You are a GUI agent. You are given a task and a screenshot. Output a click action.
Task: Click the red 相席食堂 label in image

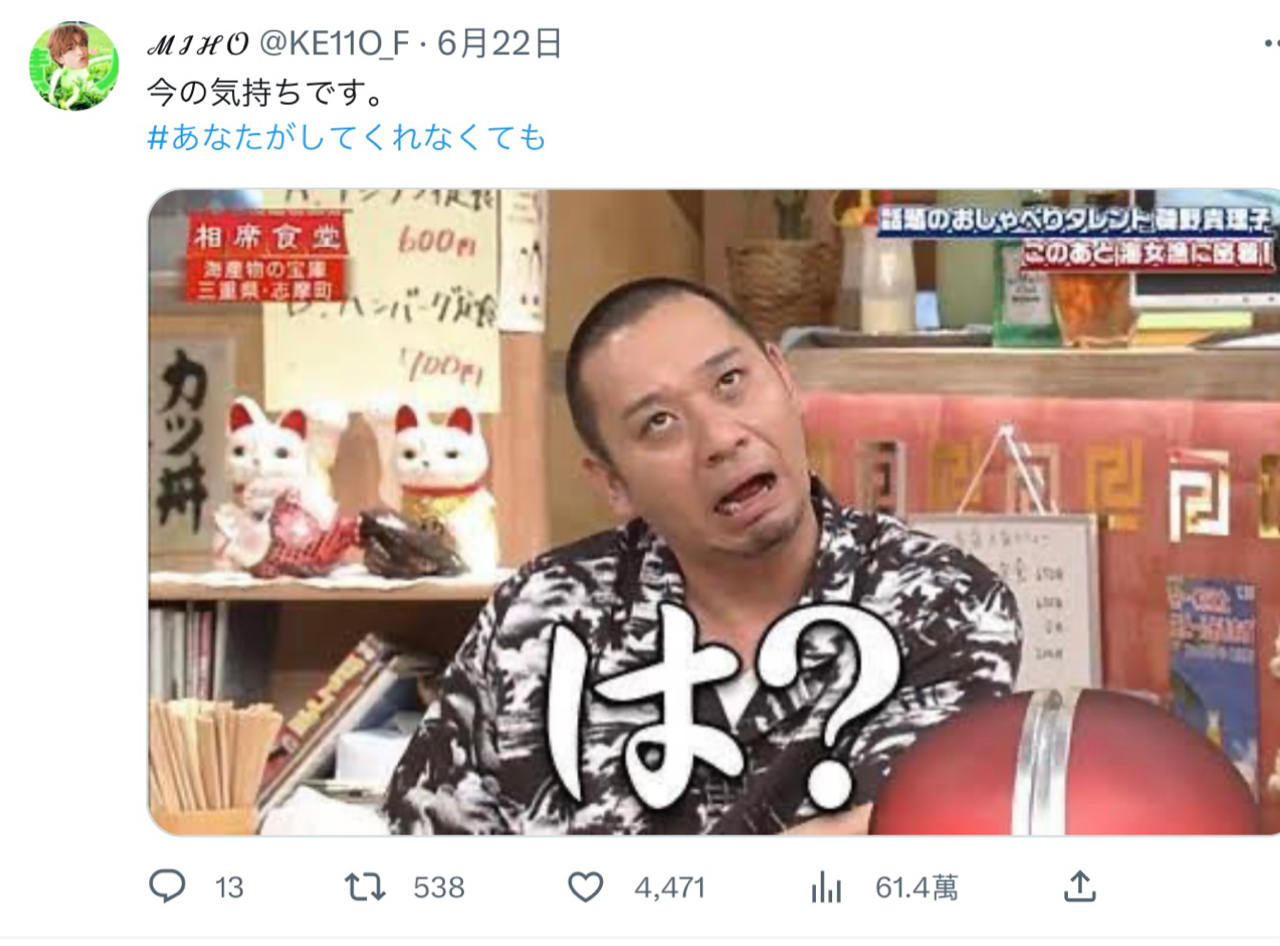tap(266, 257)
